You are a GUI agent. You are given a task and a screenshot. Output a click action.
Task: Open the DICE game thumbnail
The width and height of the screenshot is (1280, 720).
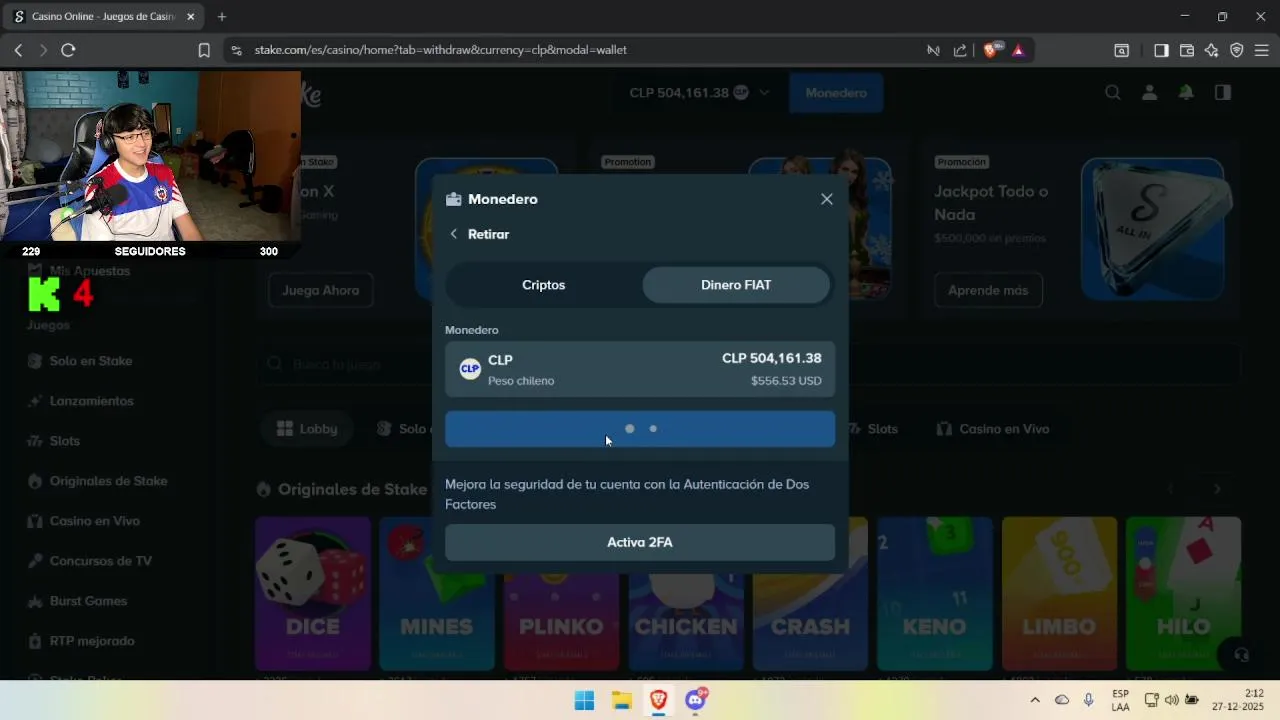click(313, 593)
